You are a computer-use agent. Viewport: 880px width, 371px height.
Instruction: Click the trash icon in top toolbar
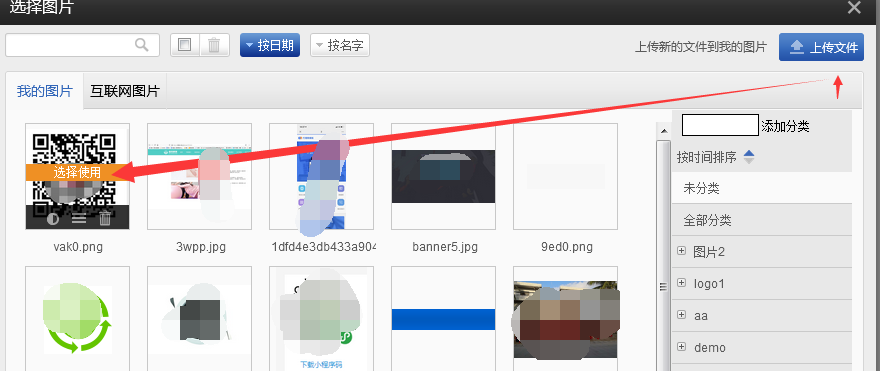pos(214,45)
